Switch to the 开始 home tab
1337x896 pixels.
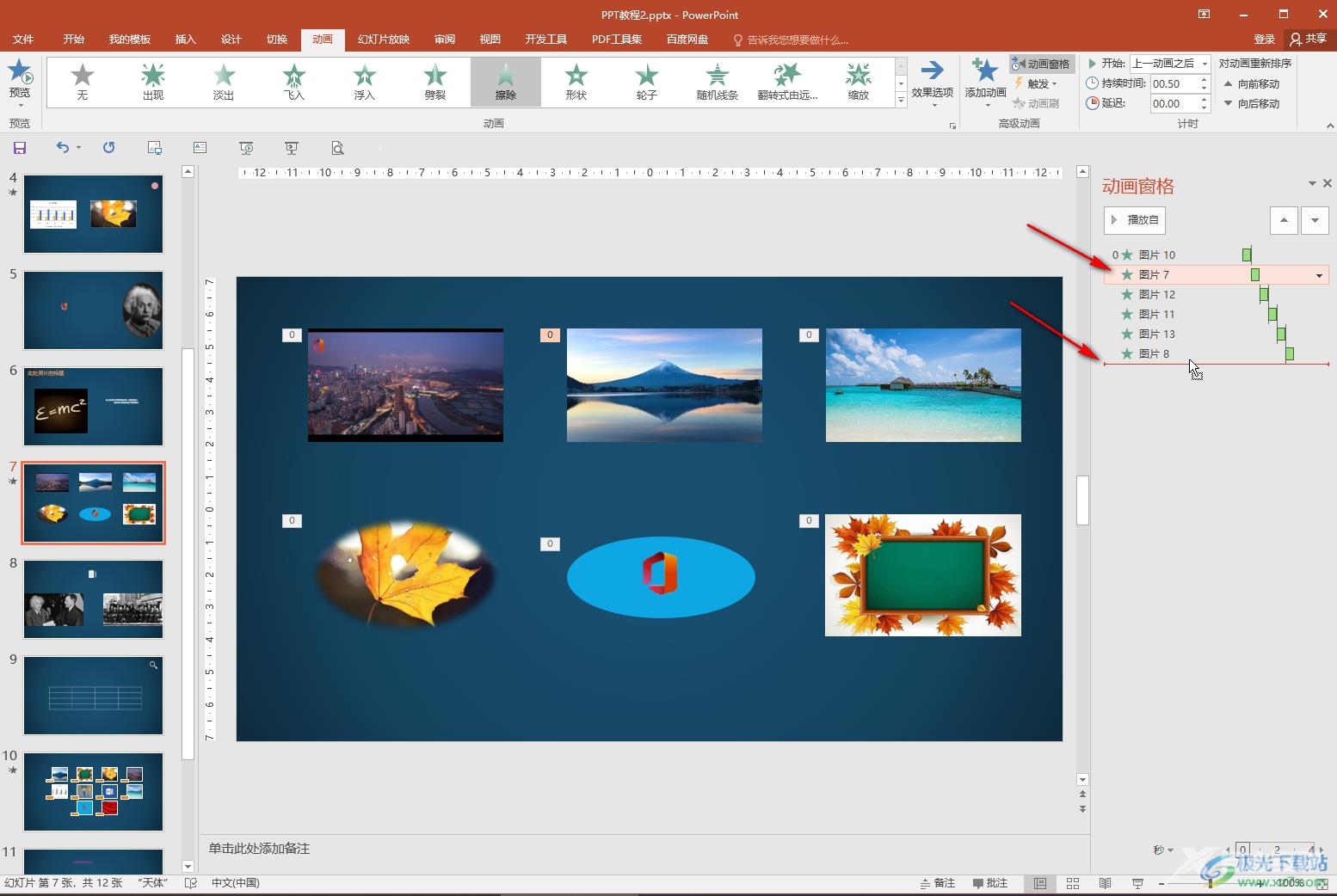pyautogui.click(x=73, y=40)
